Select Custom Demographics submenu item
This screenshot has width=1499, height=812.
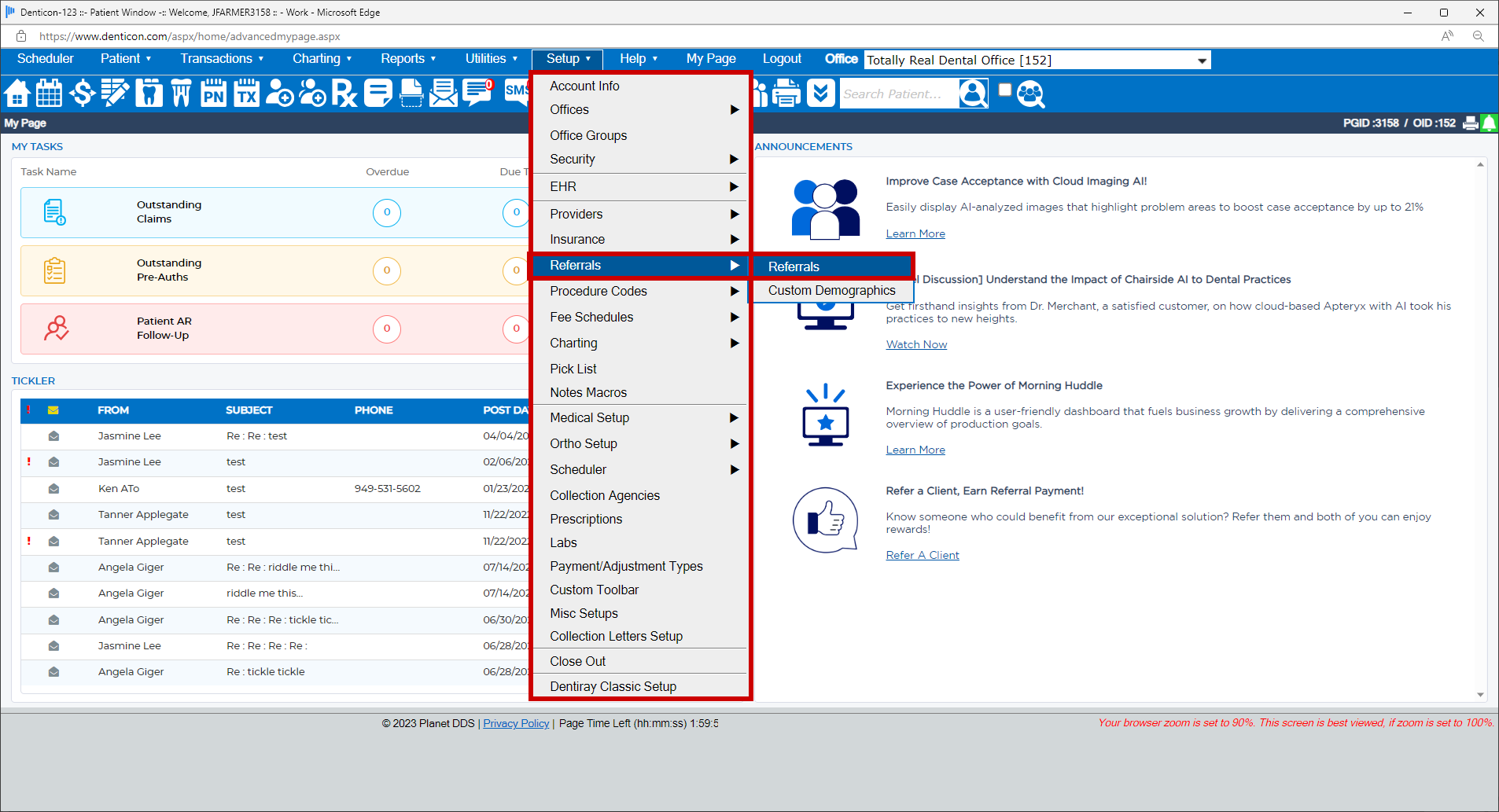click(x=832, y=291)
